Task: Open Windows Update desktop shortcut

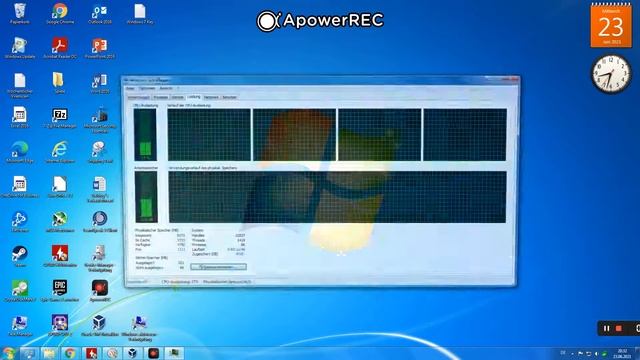Action: [x=19, y=48]
